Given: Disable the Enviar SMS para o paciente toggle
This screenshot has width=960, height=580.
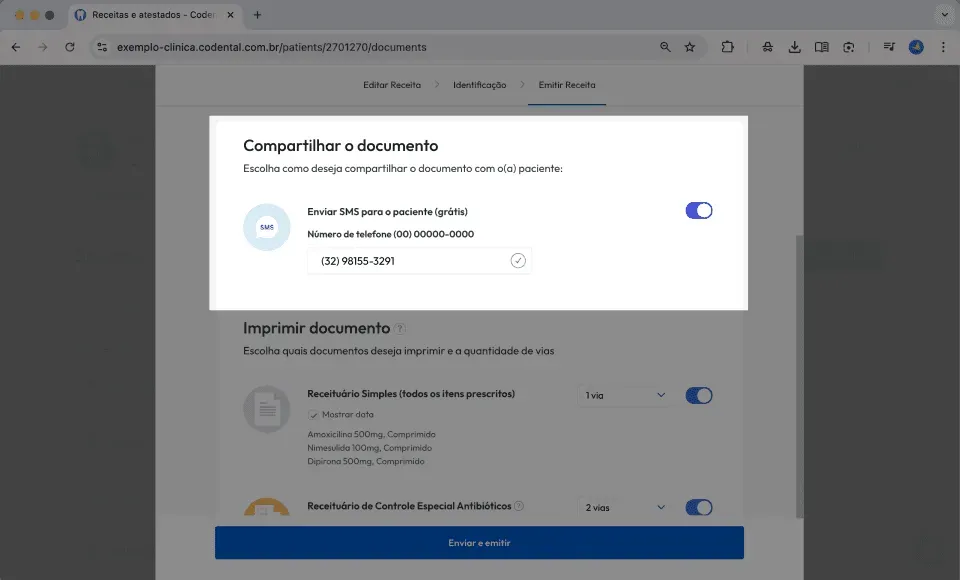Looking at the screenshot, I should point(699,211).
